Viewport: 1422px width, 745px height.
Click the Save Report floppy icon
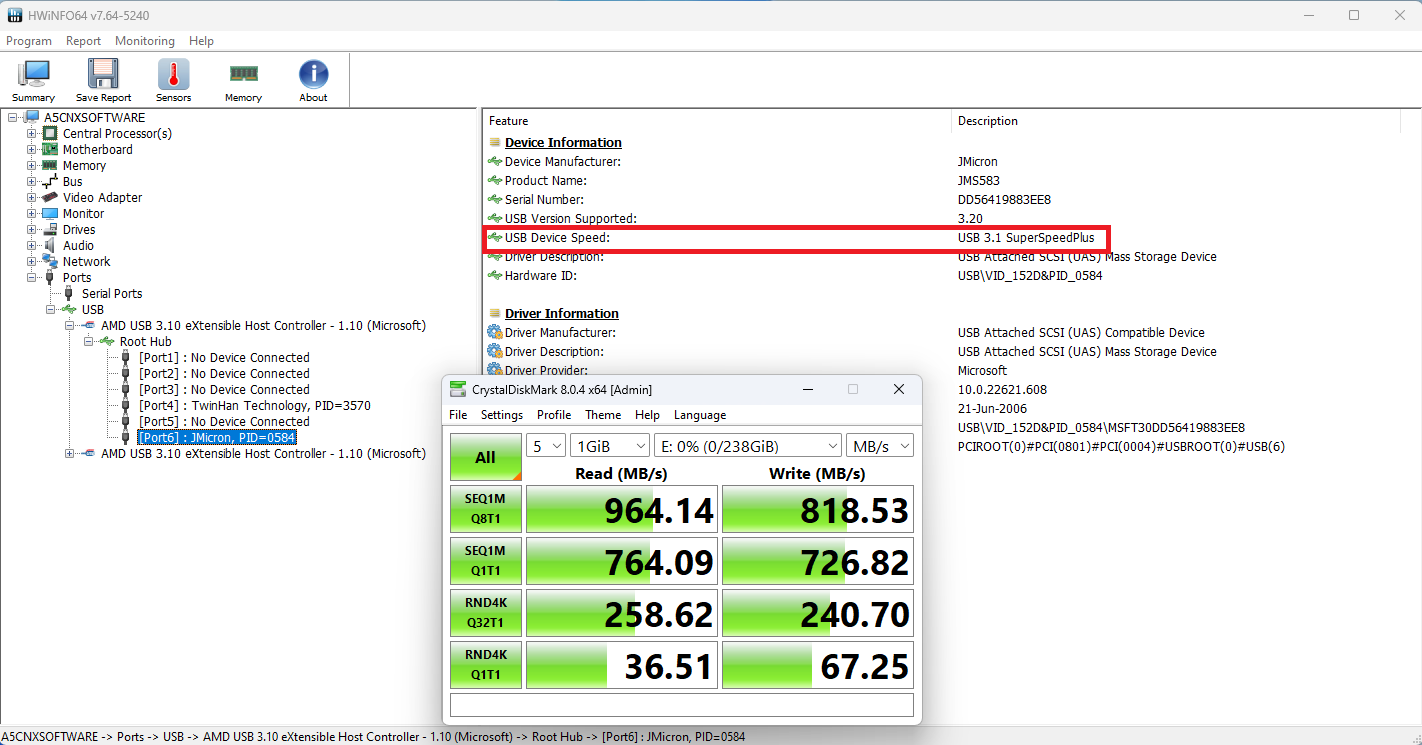point(103,81)
